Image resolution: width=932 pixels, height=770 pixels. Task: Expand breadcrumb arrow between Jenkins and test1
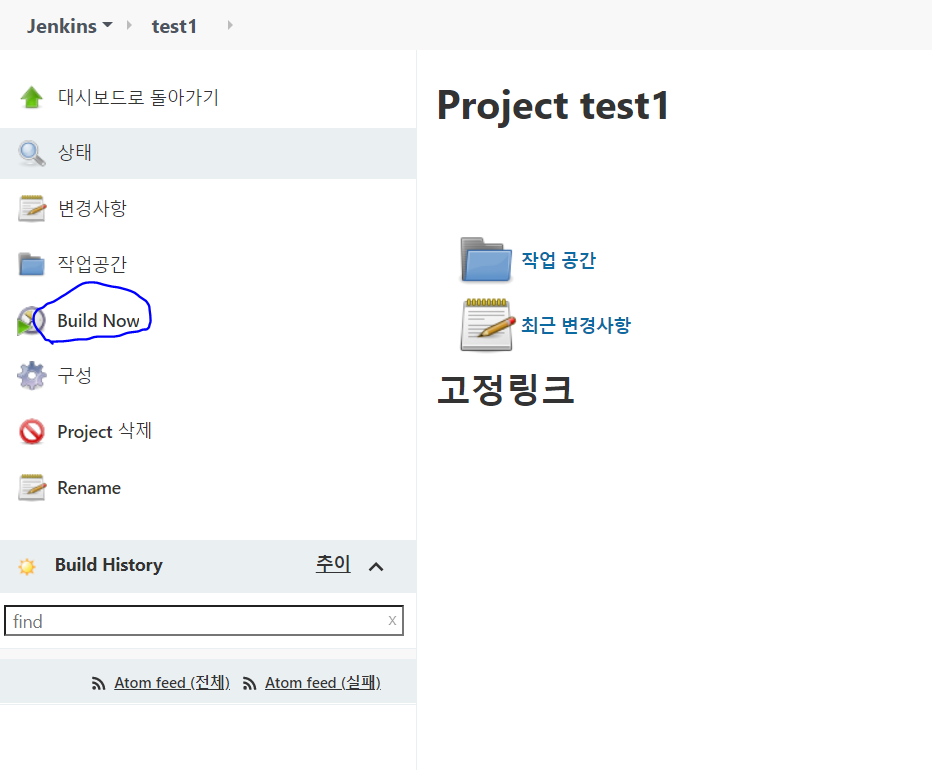click(129, 25)
